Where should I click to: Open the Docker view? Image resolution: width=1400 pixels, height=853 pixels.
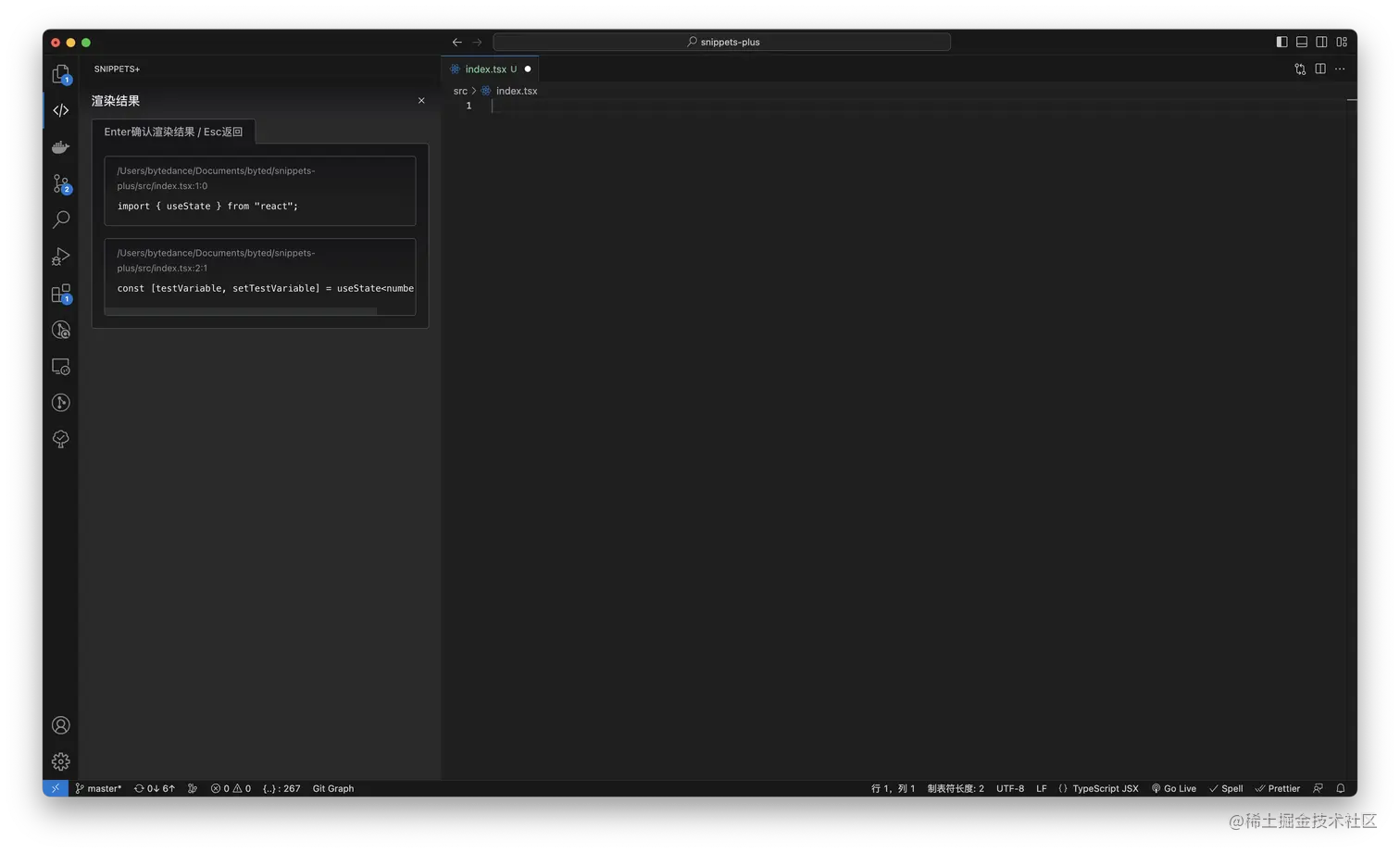tap(61, 147)
